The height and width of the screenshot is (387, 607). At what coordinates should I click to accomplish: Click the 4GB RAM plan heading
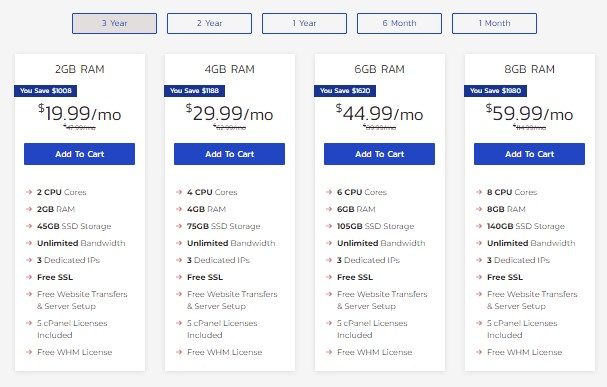pyautogui.click(x=230, y=69)
